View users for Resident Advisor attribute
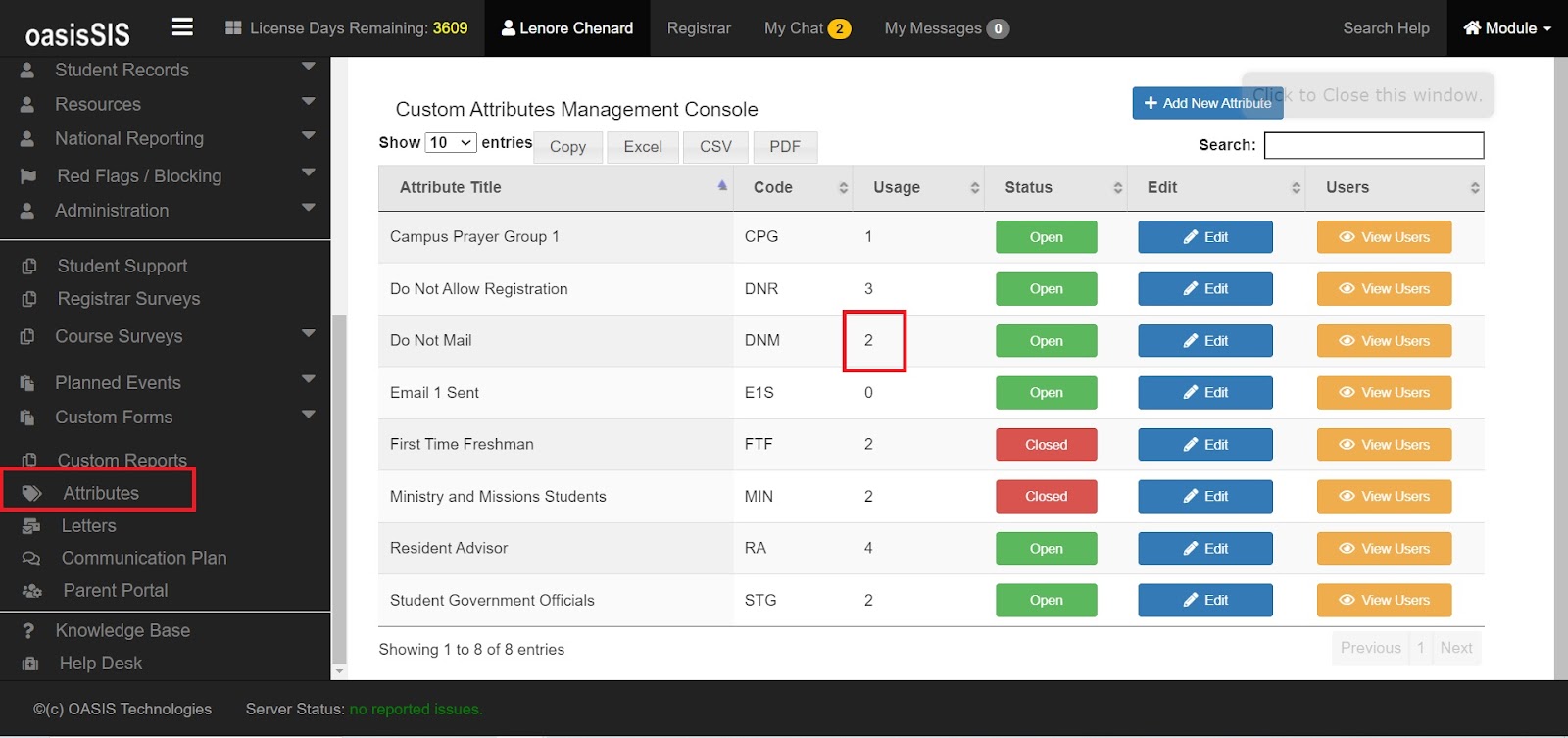 (x=1384, y=549)
